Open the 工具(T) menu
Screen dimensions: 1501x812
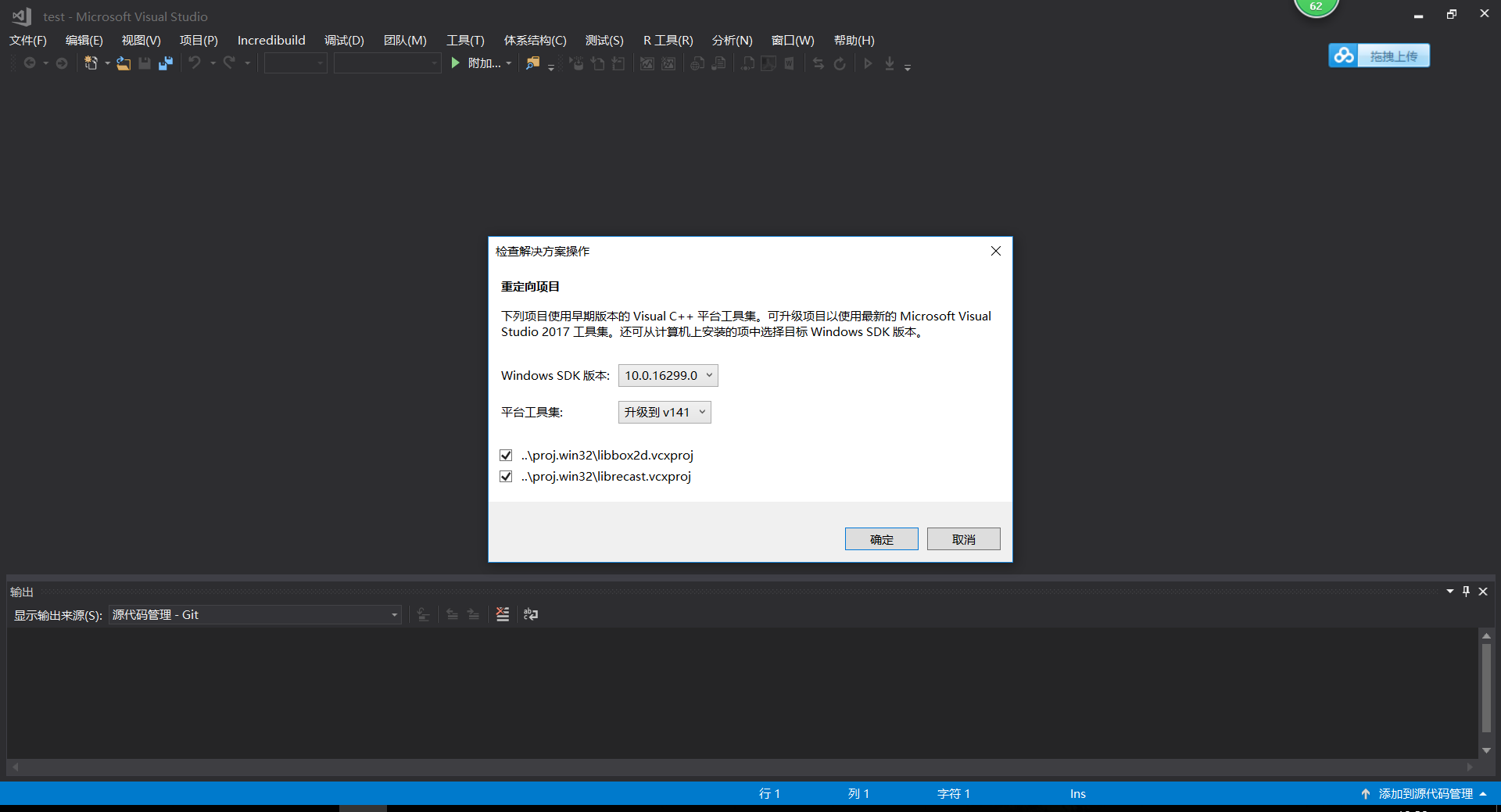466,40
